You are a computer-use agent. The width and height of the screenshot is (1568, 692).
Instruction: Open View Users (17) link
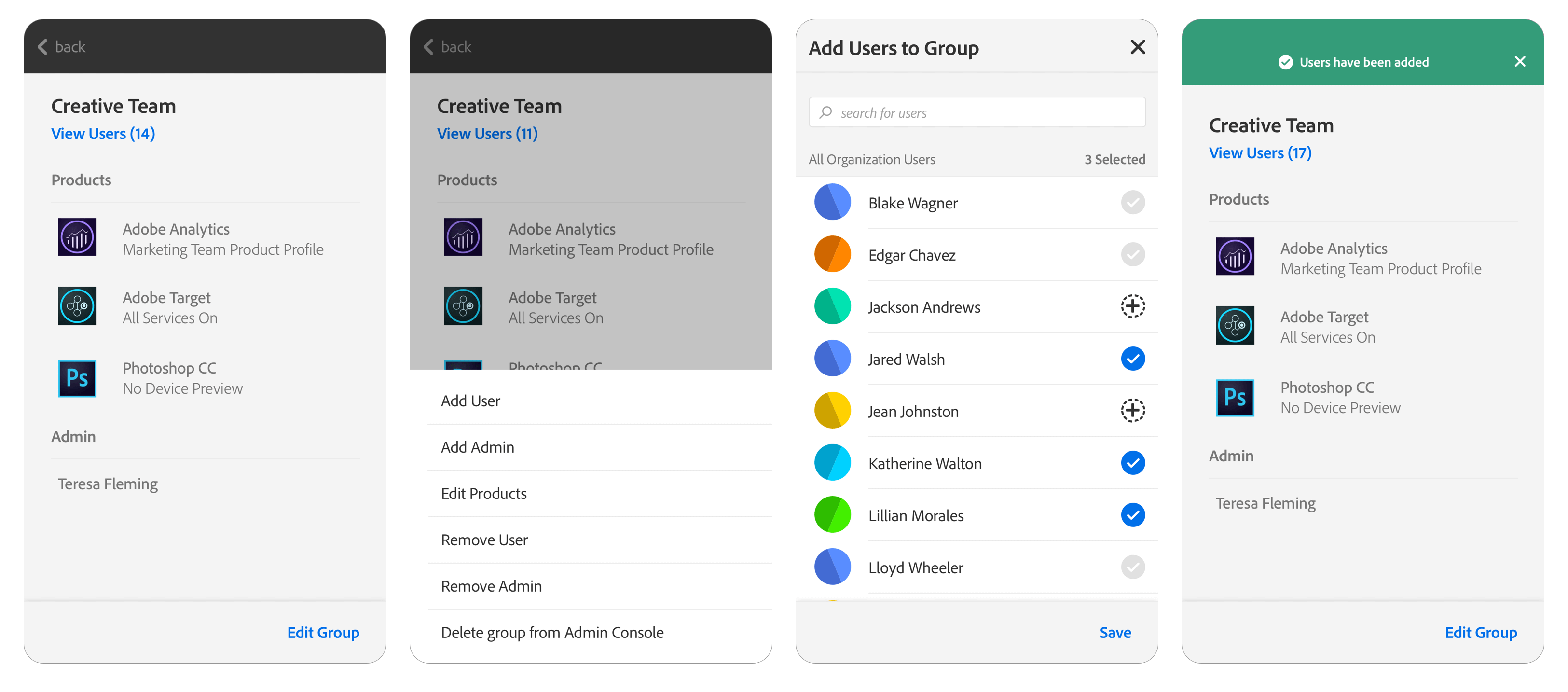(x=1259, y=153)
